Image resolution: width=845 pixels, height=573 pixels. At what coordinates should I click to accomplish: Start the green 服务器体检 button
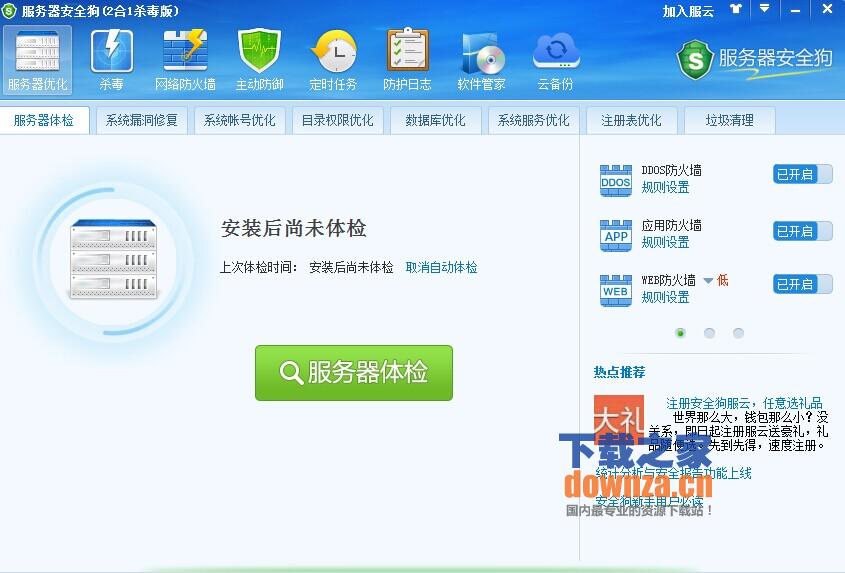354,373
